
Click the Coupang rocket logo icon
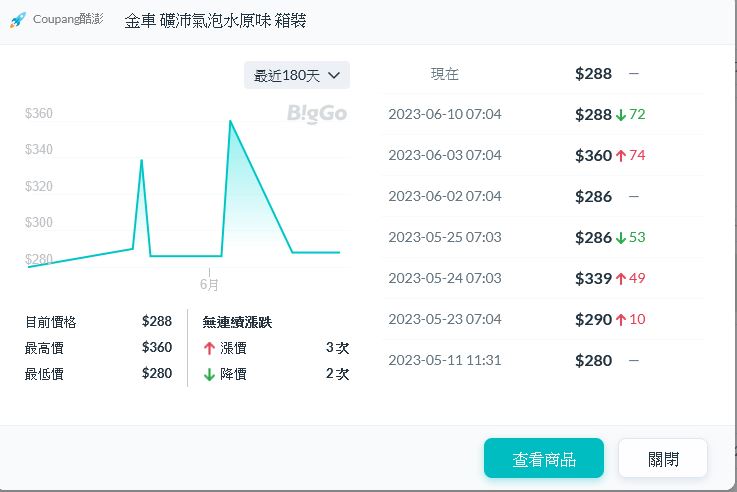click(17, 20)
